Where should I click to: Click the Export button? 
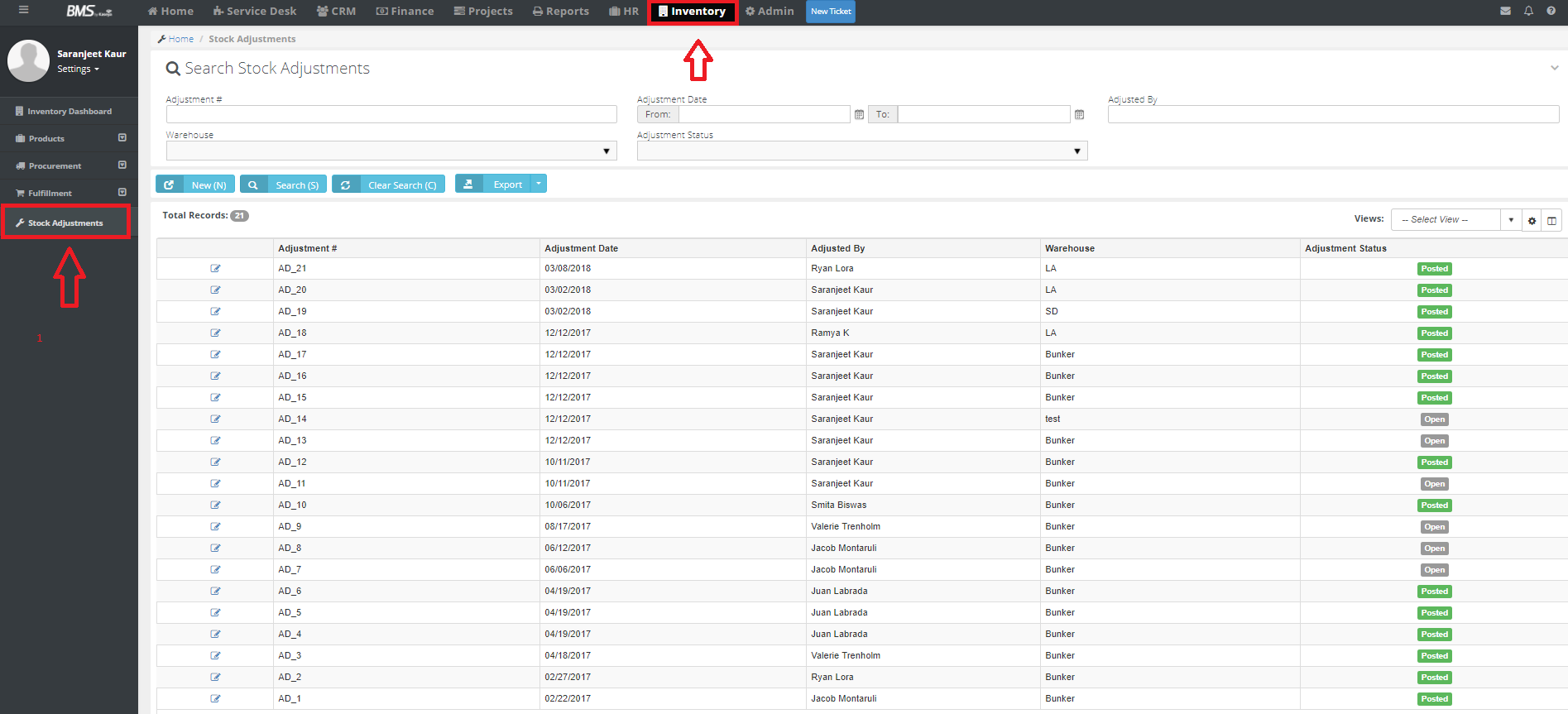tap(492, 184)
